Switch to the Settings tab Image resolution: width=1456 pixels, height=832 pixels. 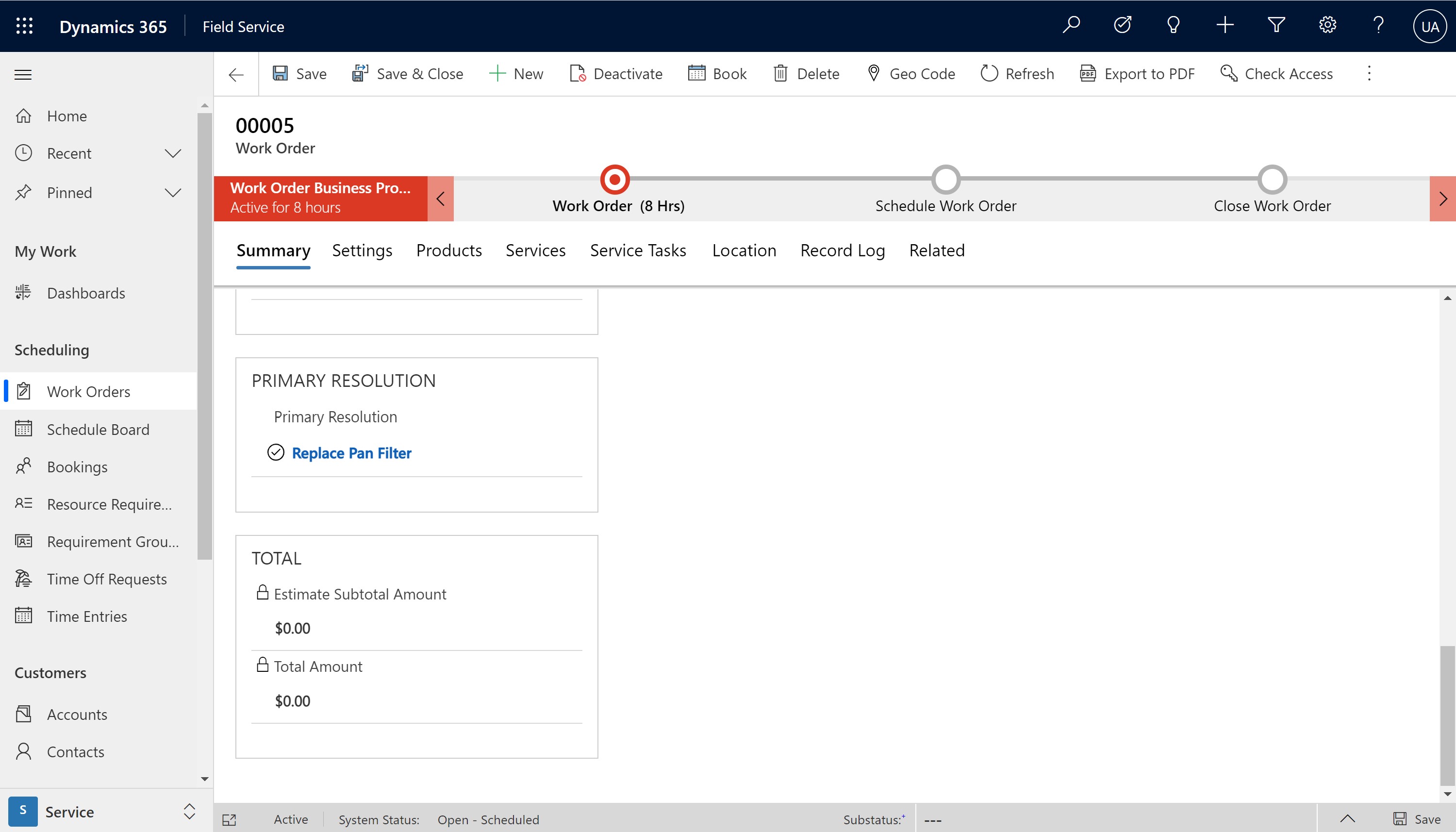tap(362, 251)
